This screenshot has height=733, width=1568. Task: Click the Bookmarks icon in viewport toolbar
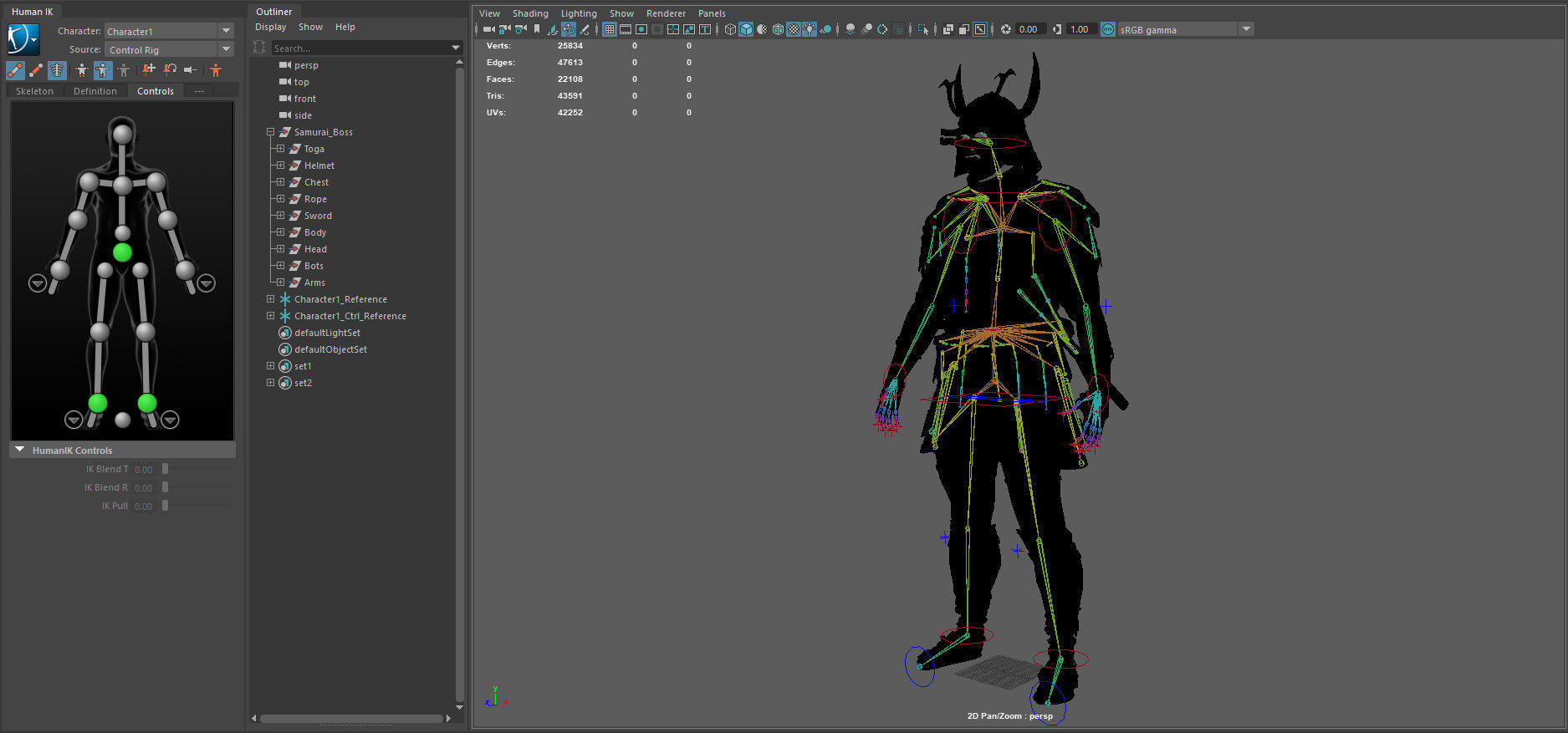pos(537,29)
